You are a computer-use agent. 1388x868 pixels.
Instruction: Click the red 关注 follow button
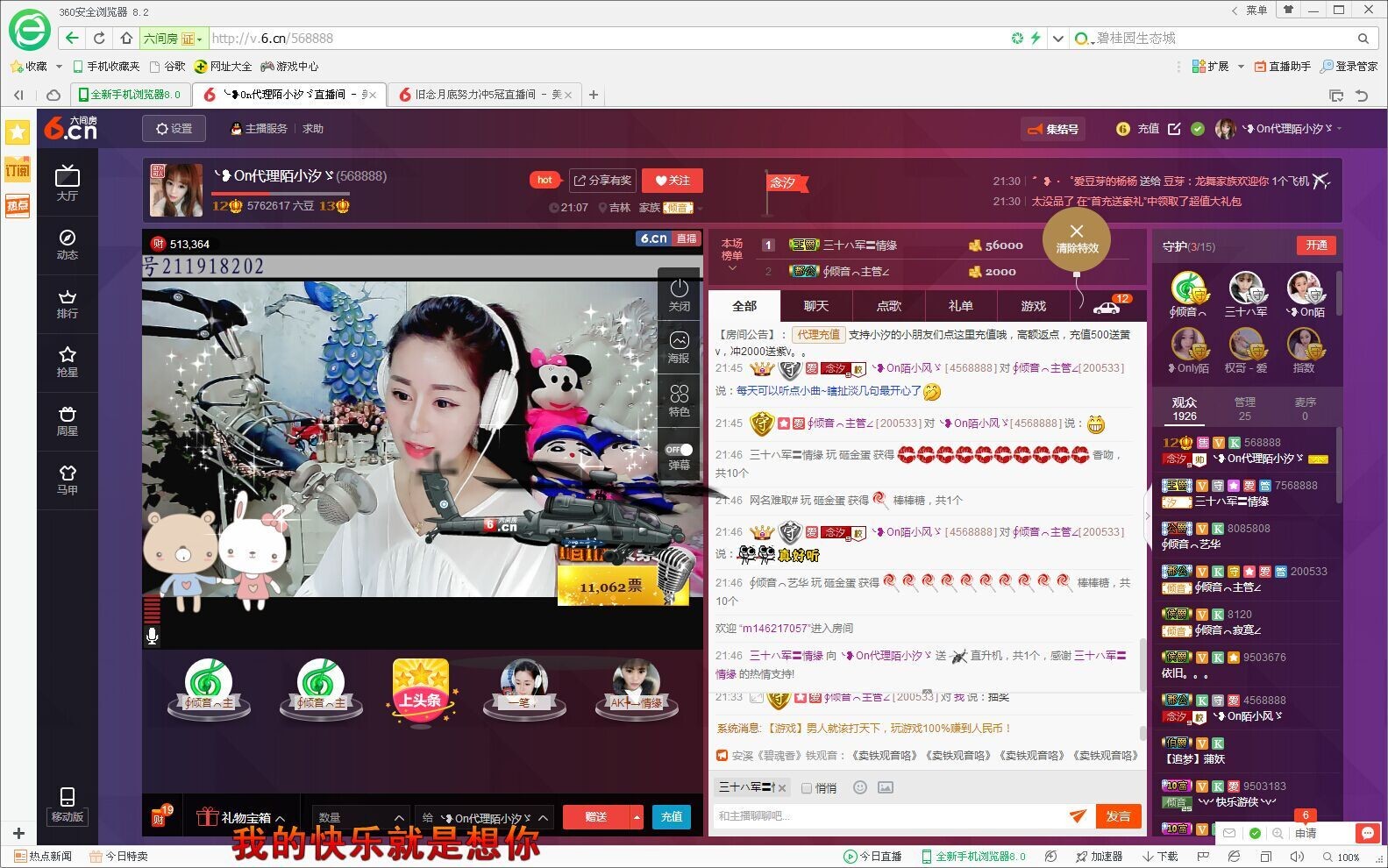(672, 181)
